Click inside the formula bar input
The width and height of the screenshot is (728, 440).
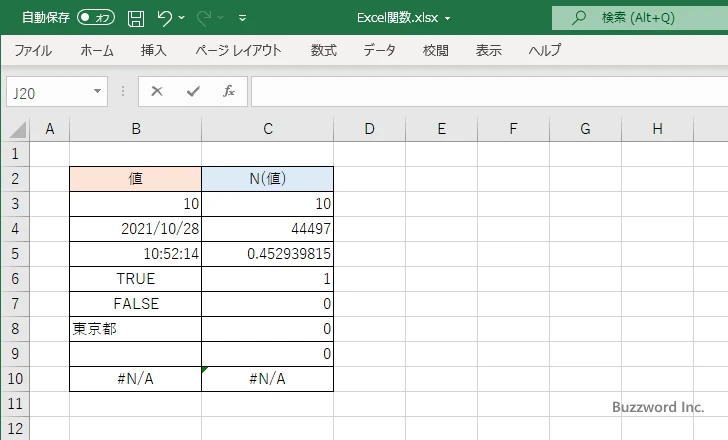(x=480, y=91)
